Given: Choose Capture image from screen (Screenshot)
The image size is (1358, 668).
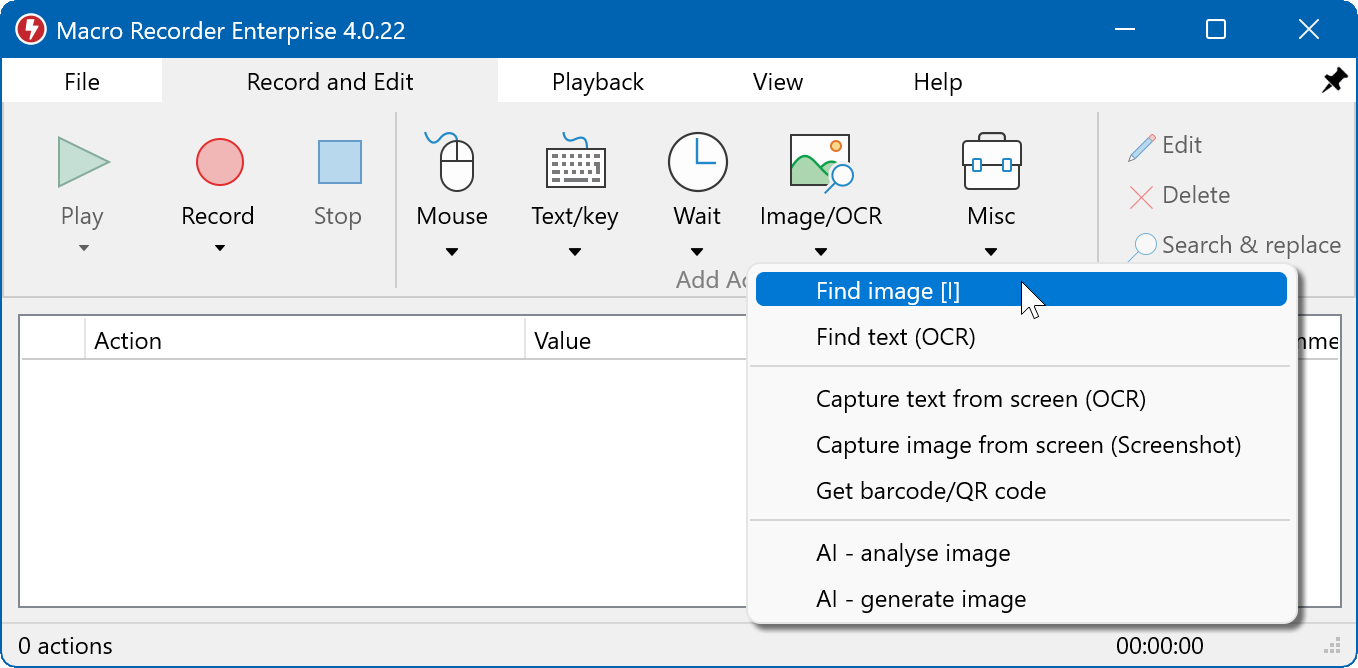Looking at the screenshot, I should coord(1028,445).
